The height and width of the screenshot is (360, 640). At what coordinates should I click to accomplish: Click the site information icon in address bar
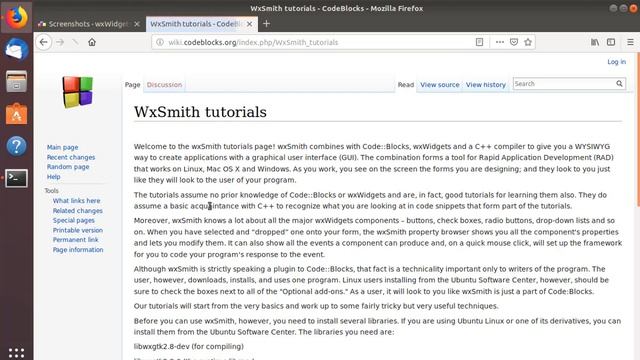tap(160, 42)
